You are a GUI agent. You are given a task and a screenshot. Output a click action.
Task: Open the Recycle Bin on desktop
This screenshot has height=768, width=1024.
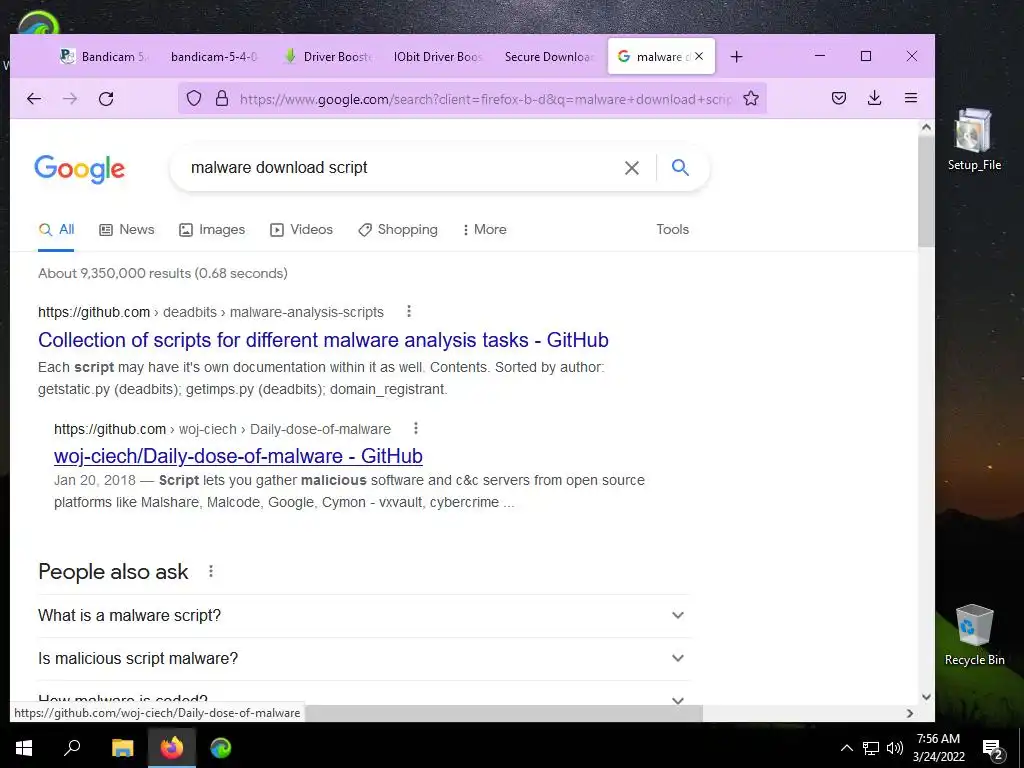(x=974, y=635)
